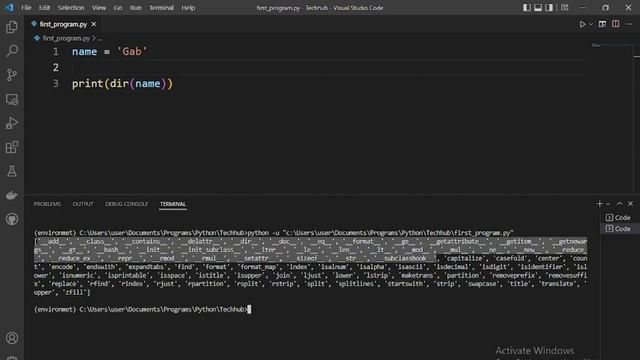640x360 pixels.
Task: Maximize the panel with up chevron
Action: coord(619,204)
